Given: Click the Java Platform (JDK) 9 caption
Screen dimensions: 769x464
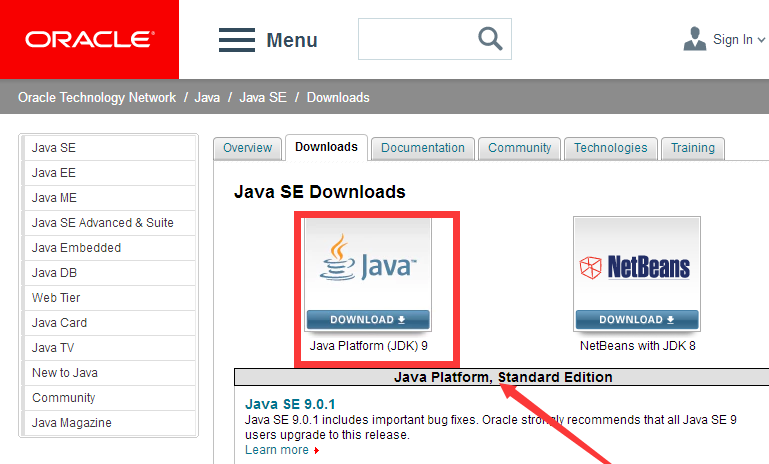Looking at the screenshot, I should [x=368, y=346].
